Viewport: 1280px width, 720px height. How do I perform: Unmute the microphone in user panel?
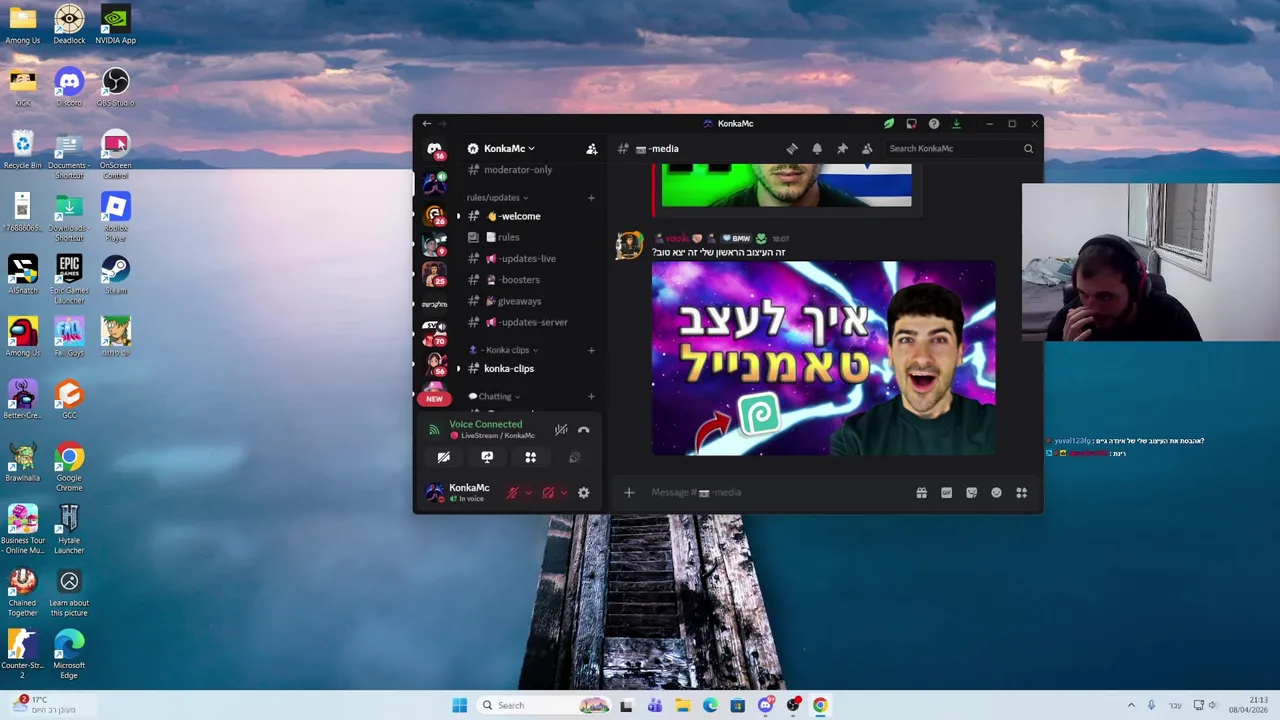click(x=513, y=493)
